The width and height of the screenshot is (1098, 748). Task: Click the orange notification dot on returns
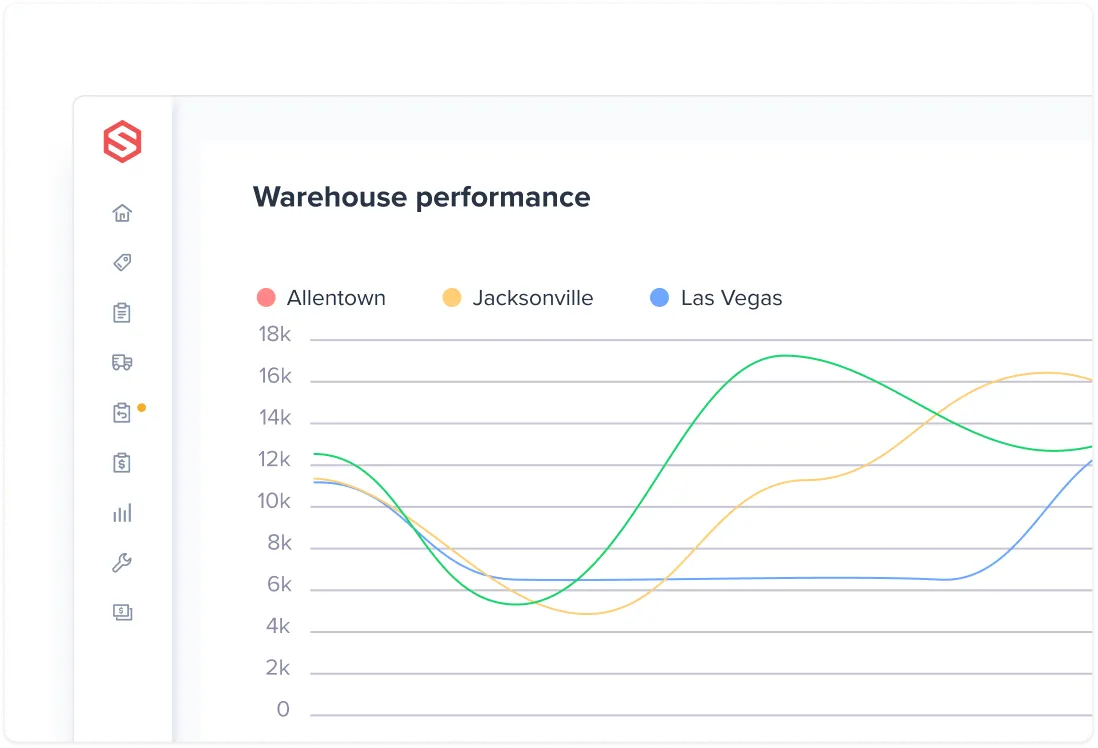(x=141, y=408)
